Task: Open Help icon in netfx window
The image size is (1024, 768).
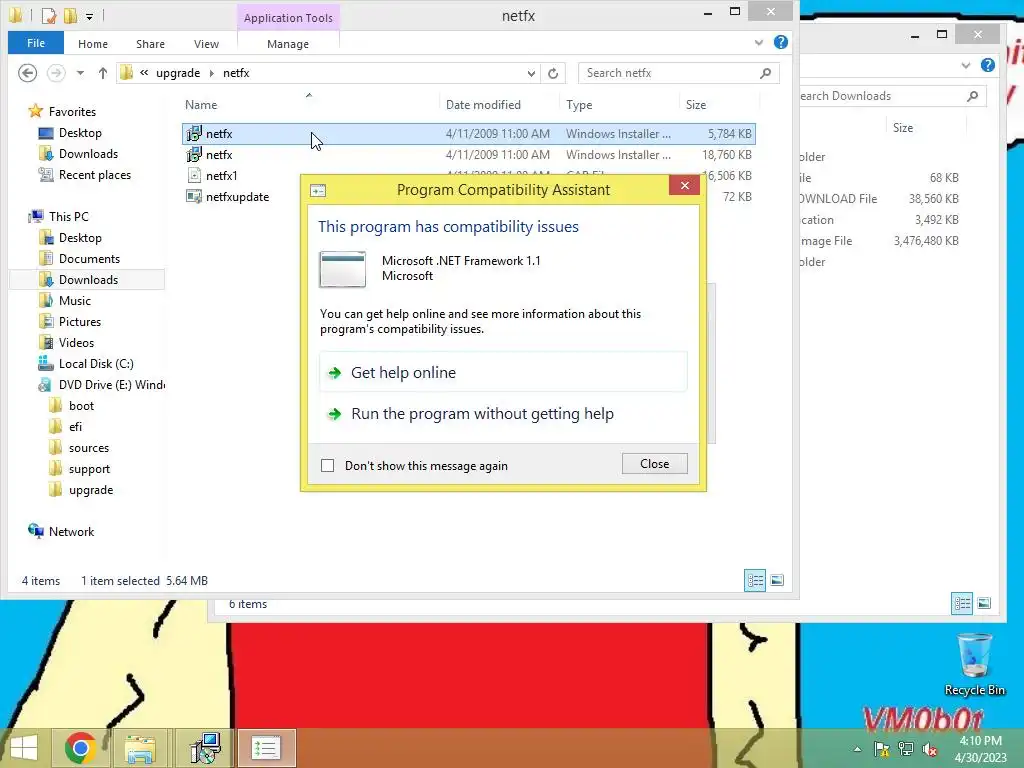Action: click(780, 42)
